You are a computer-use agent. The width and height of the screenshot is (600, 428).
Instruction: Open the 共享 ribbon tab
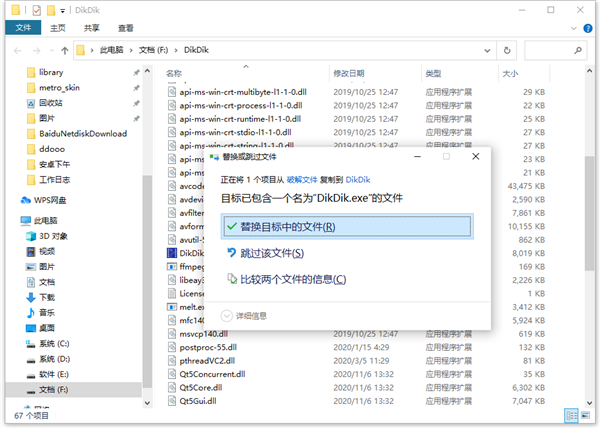[91, 28]
